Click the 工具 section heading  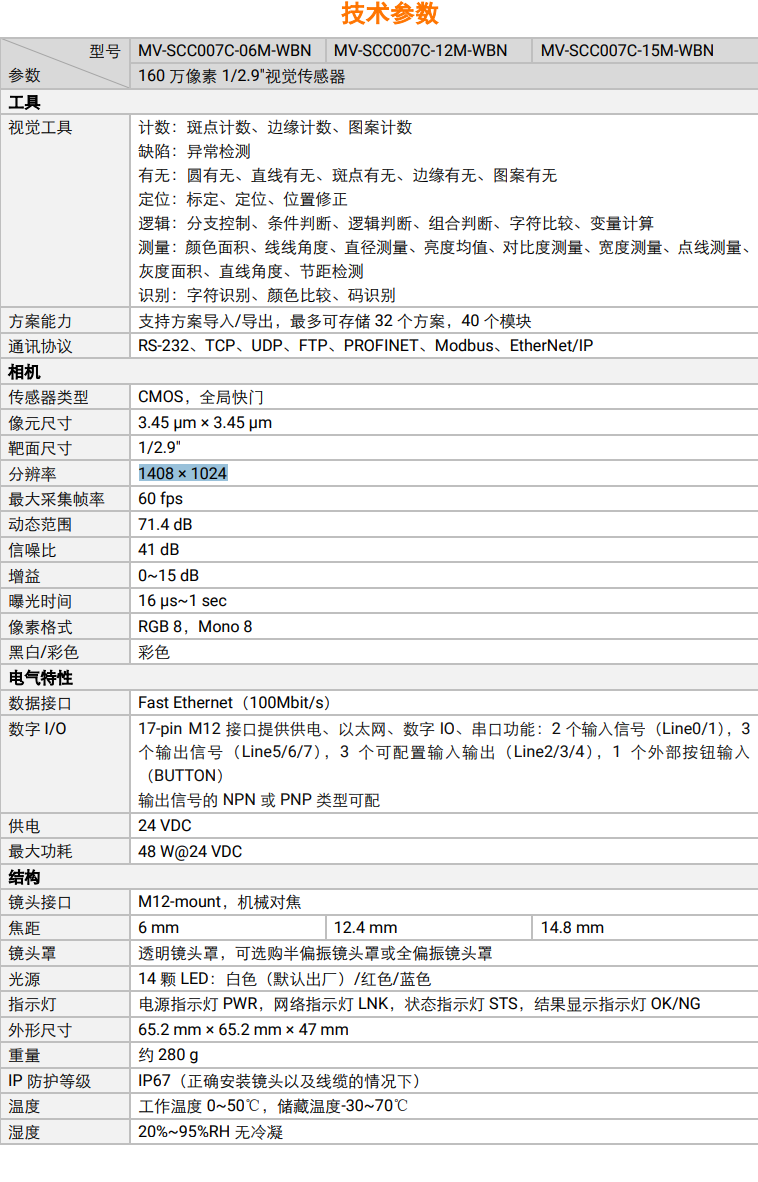coord(25,102)
